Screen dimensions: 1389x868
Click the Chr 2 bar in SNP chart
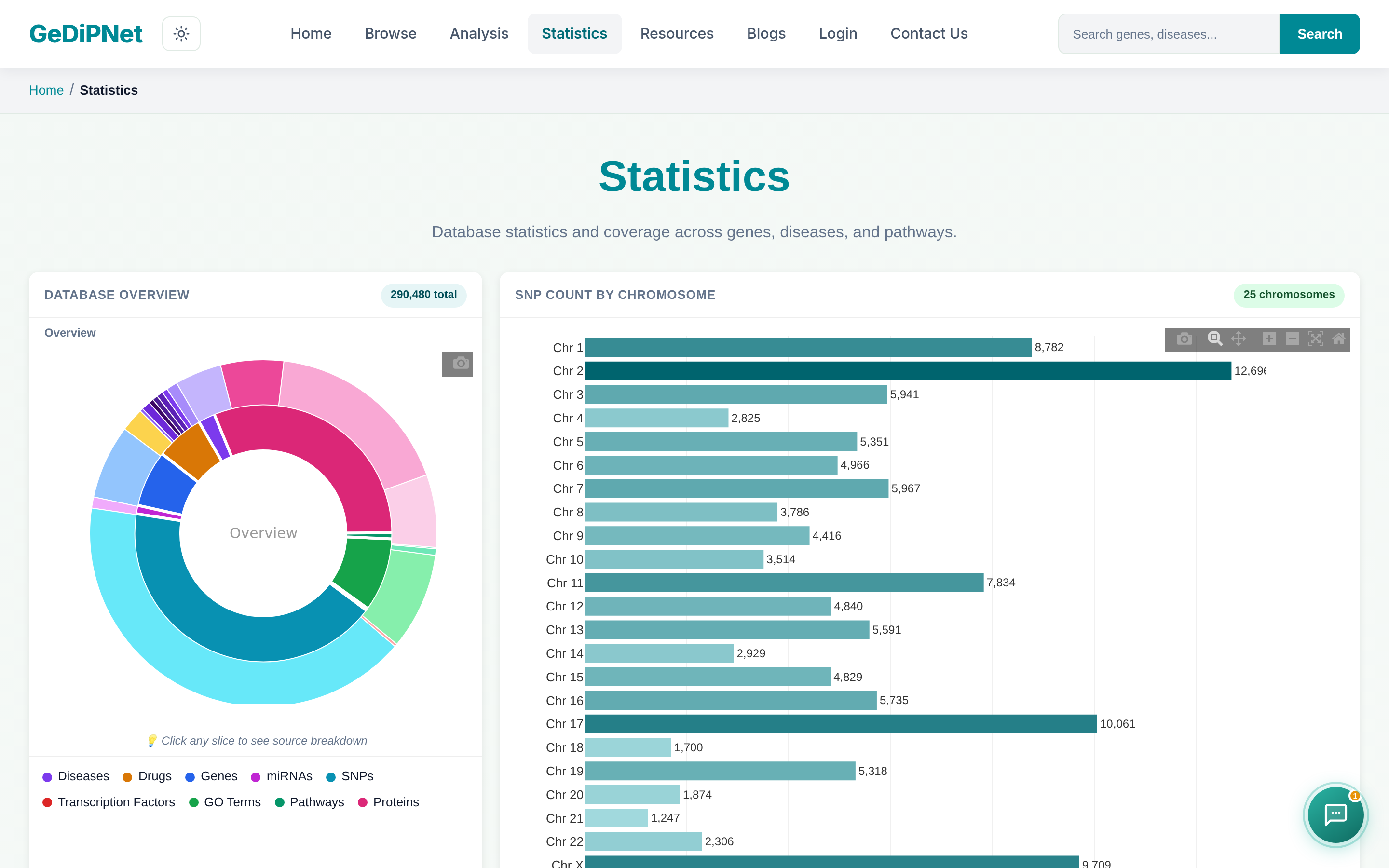click(908, 371)
